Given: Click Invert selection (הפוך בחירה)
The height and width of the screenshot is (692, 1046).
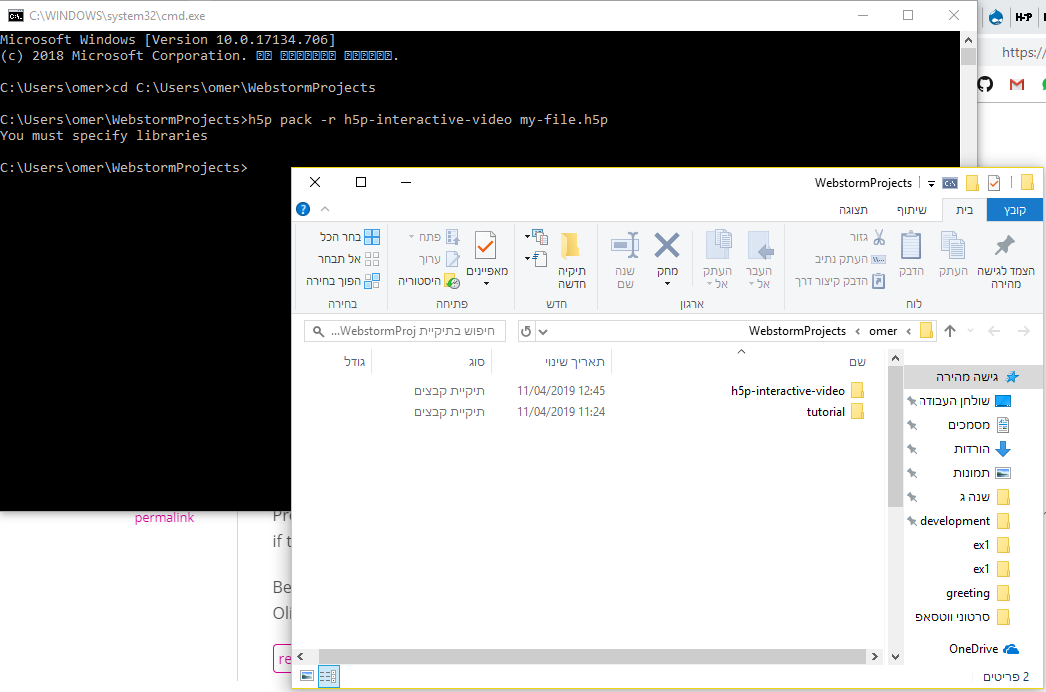Looking at the screenshot, I should pyautogui.click(x=343, y=281).
